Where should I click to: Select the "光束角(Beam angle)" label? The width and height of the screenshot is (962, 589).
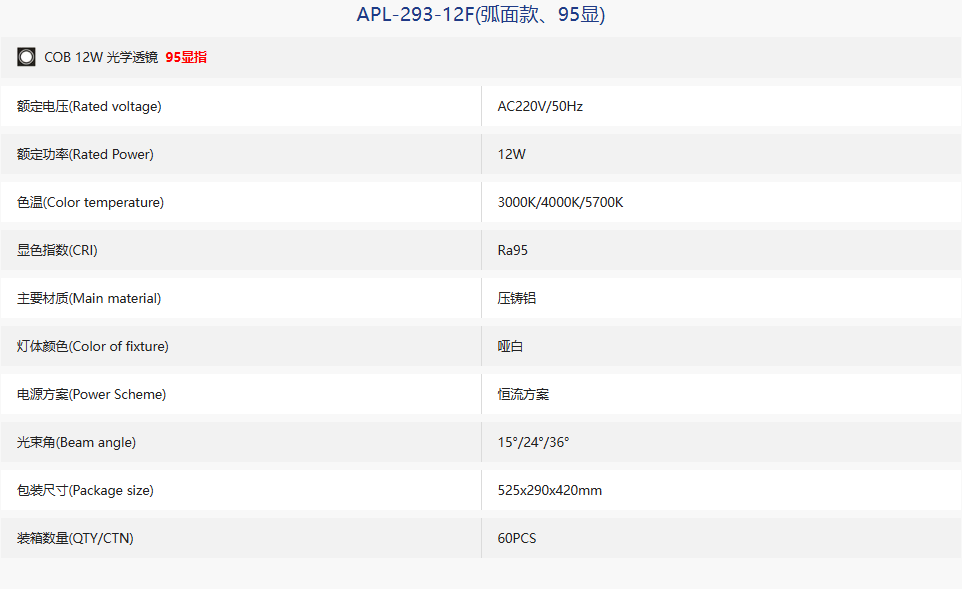coord(76,442)
